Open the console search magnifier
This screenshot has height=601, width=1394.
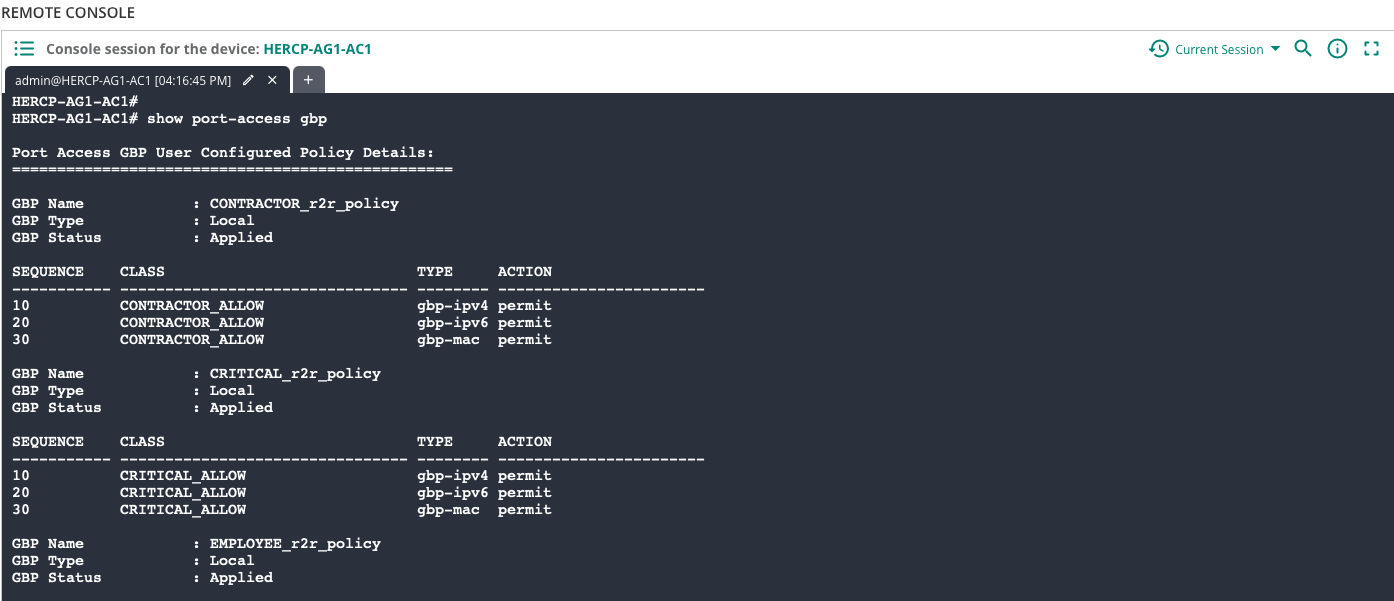pyautogui.click(x=1303, y=48)
